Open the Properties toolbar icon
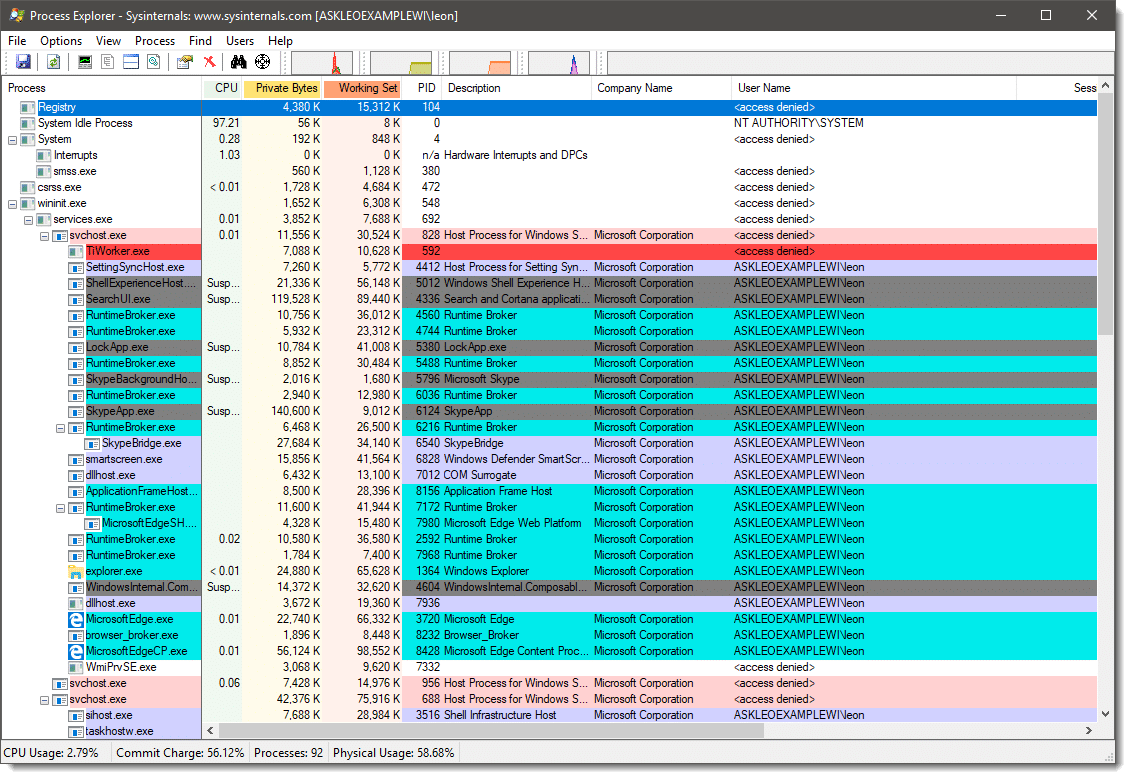The image size is (1131, 779). [185, 62]
